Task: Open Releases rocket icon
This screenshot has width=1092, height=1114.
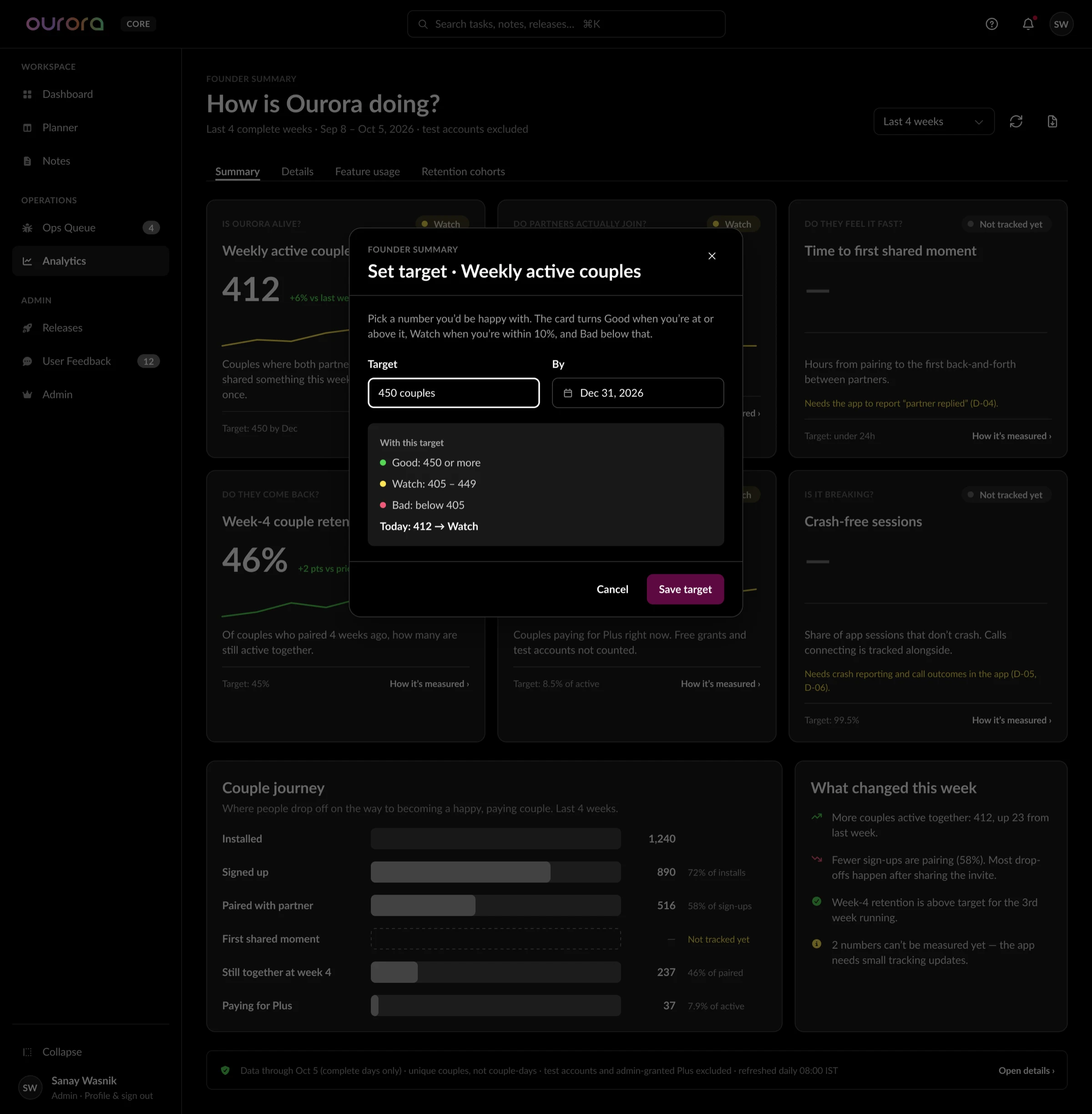Action: [x=27, y=328]
